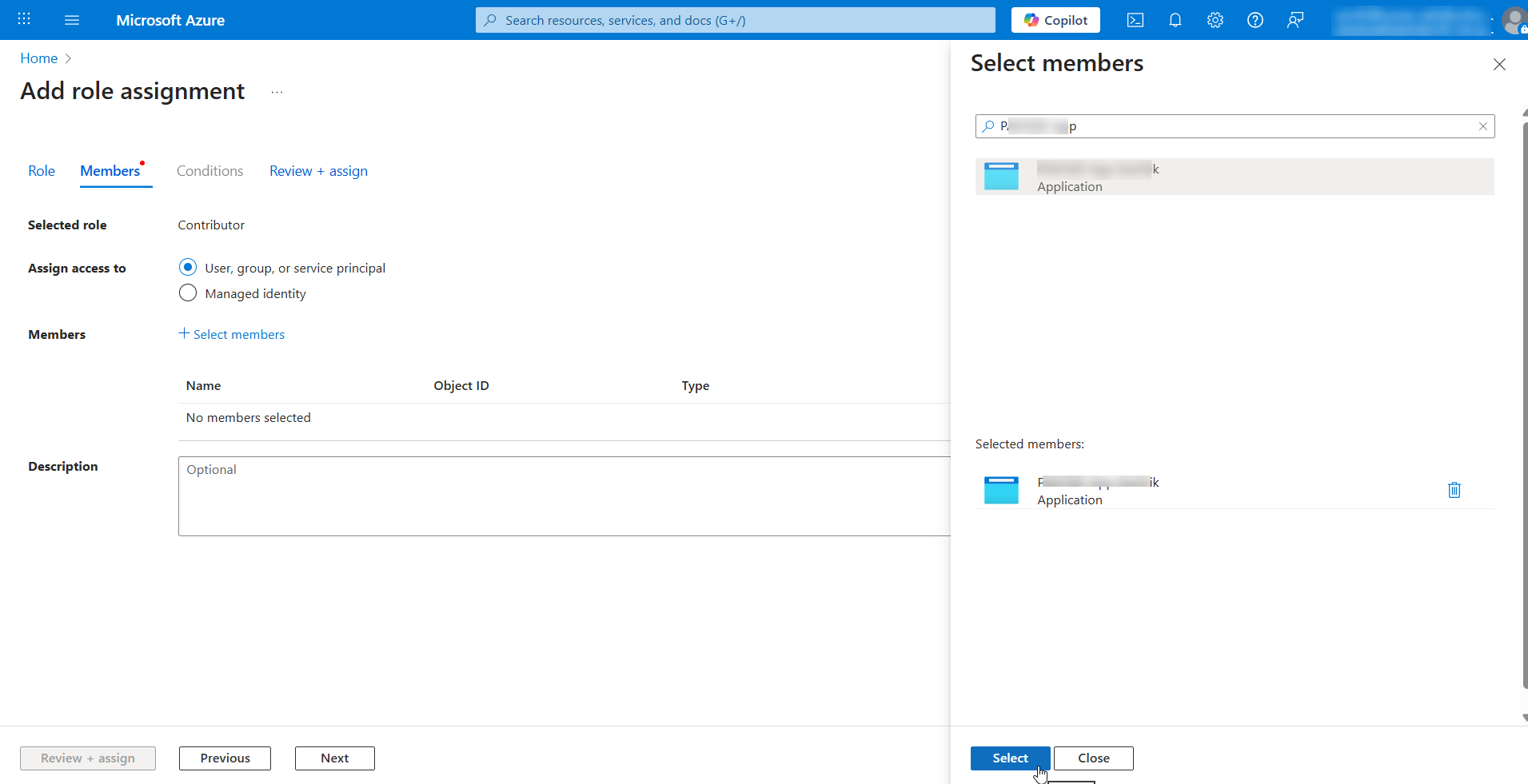
Task: Confirm members with the Select button
Action: coord(1009,758)
